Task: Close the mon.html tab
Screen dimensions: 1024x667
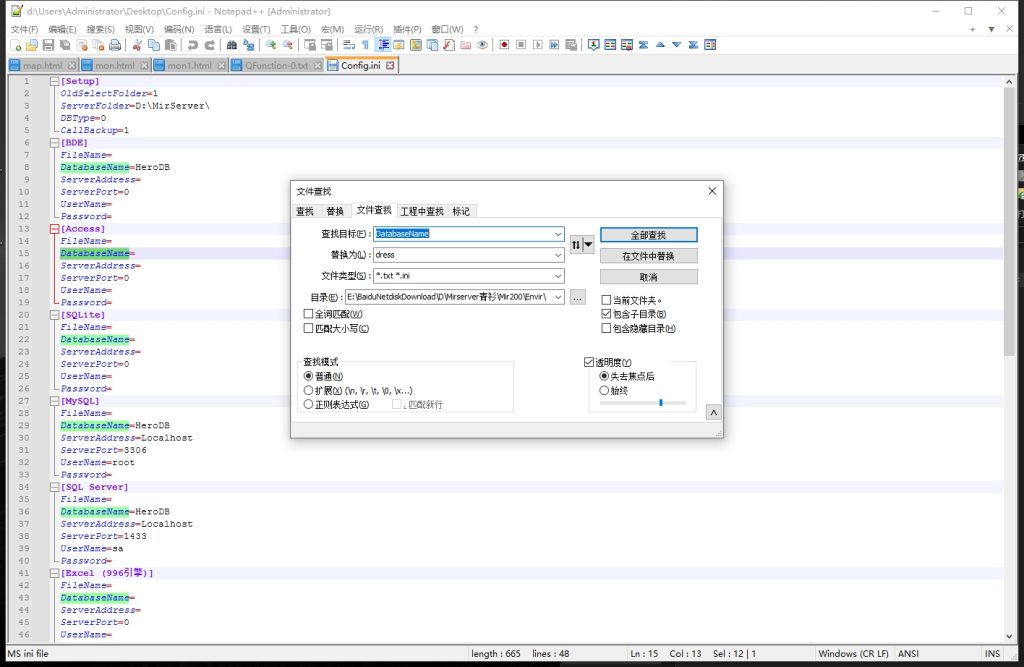Action: coord(144,65)
